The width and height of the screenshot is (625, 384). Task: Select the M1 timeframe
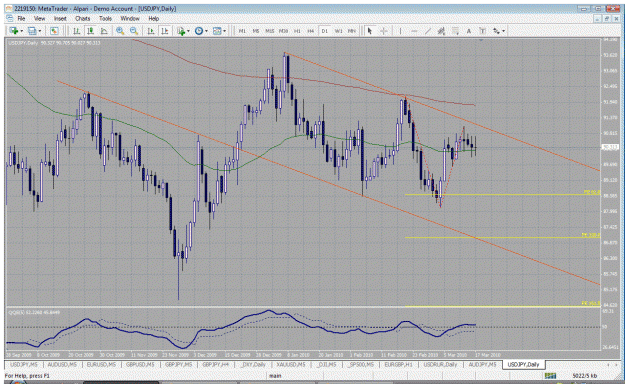pyautogui.click(x=242, y=31)
